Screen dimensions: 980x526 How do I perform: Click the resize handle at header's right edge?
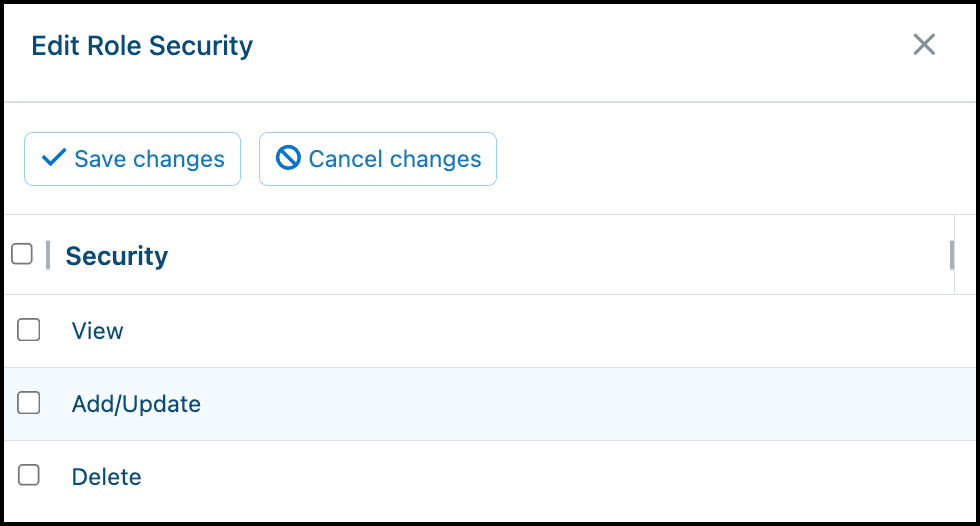tap(952, 255)
